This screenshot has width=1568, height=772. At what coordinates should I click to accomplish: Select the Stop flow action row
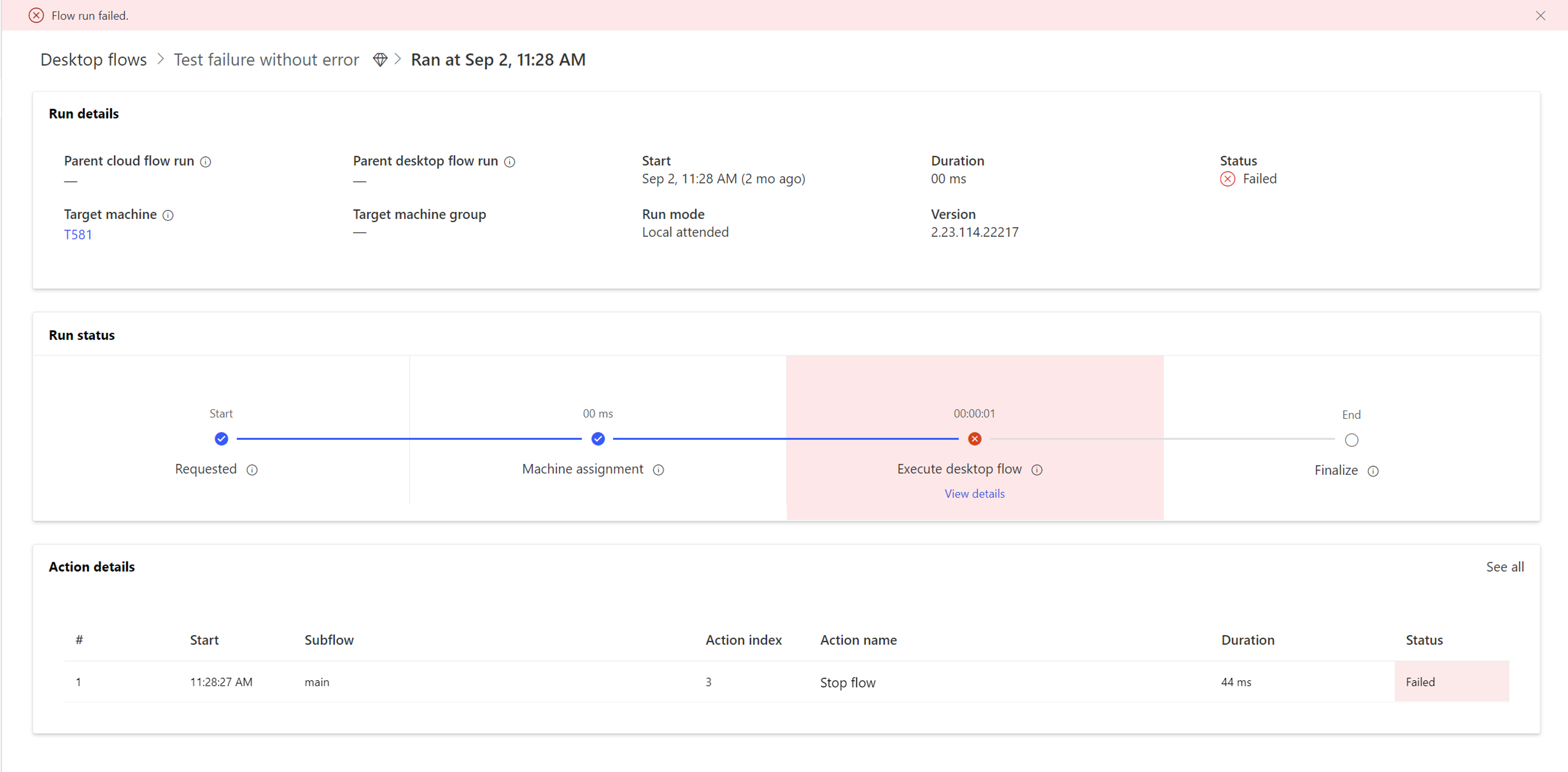coord(847,682)
